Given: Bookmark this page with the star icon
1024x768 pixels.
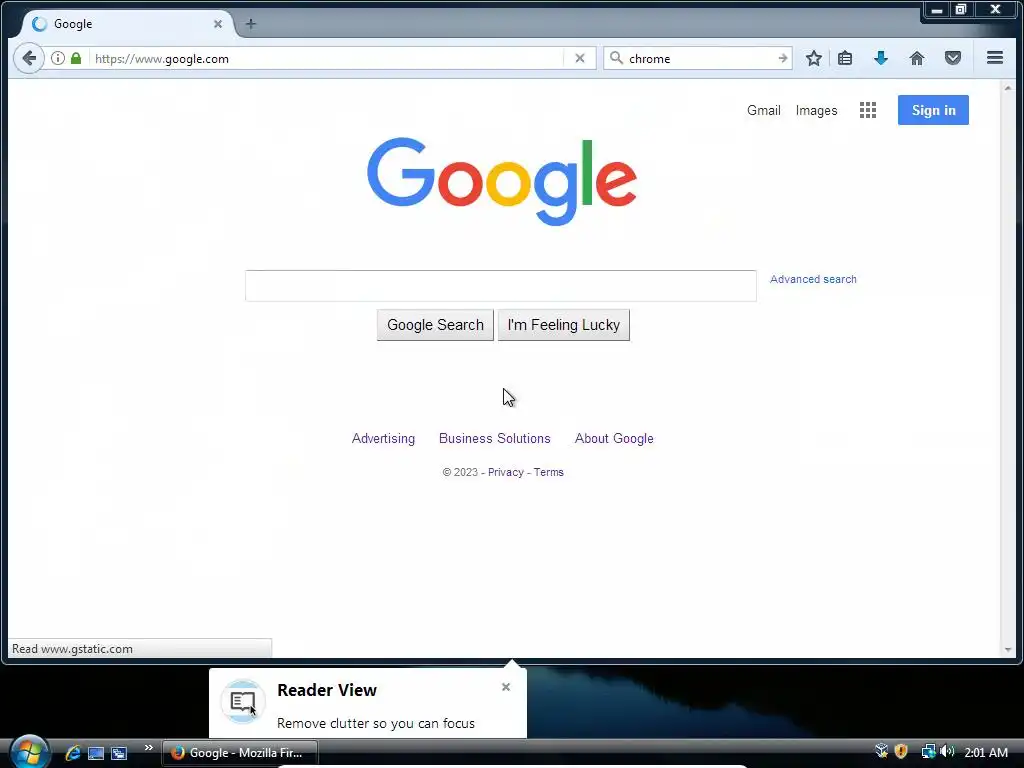Looking at the screenshot, I should 813,58.
